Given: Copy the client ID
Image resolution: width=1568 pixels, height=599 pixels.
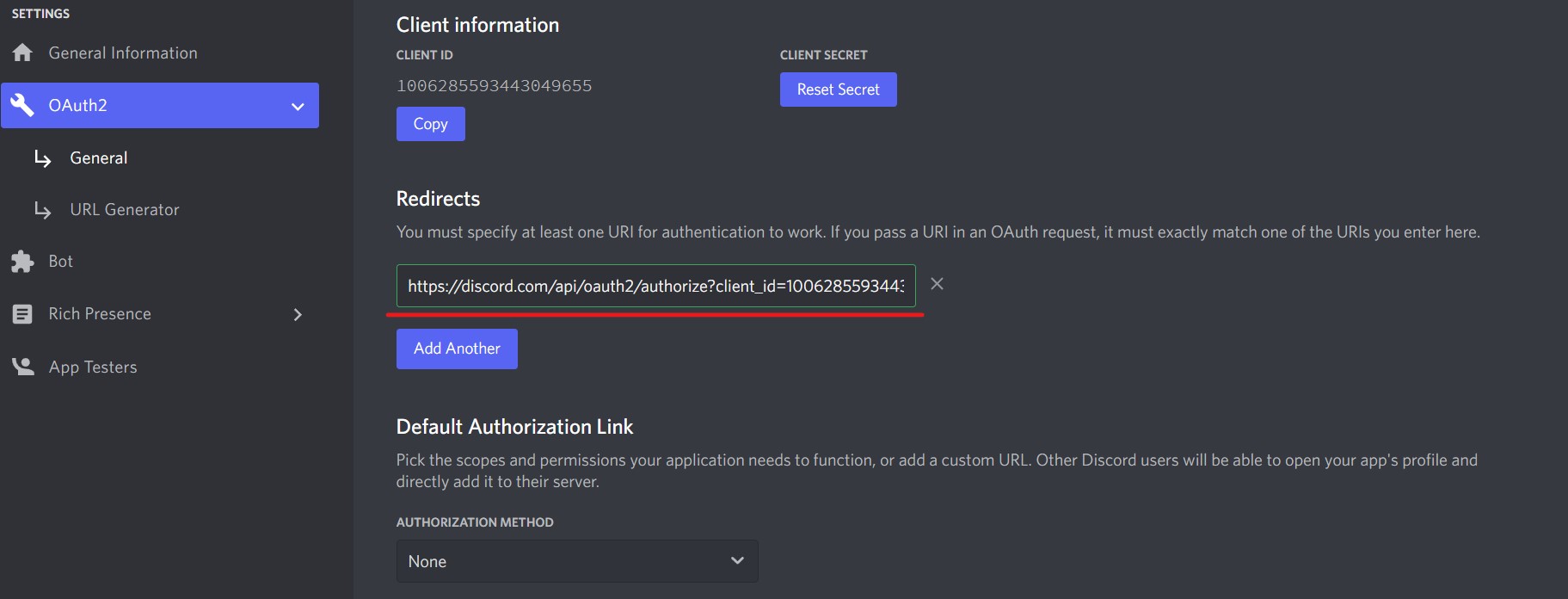Looking at the screenshot, I should (x=431, y=124).
